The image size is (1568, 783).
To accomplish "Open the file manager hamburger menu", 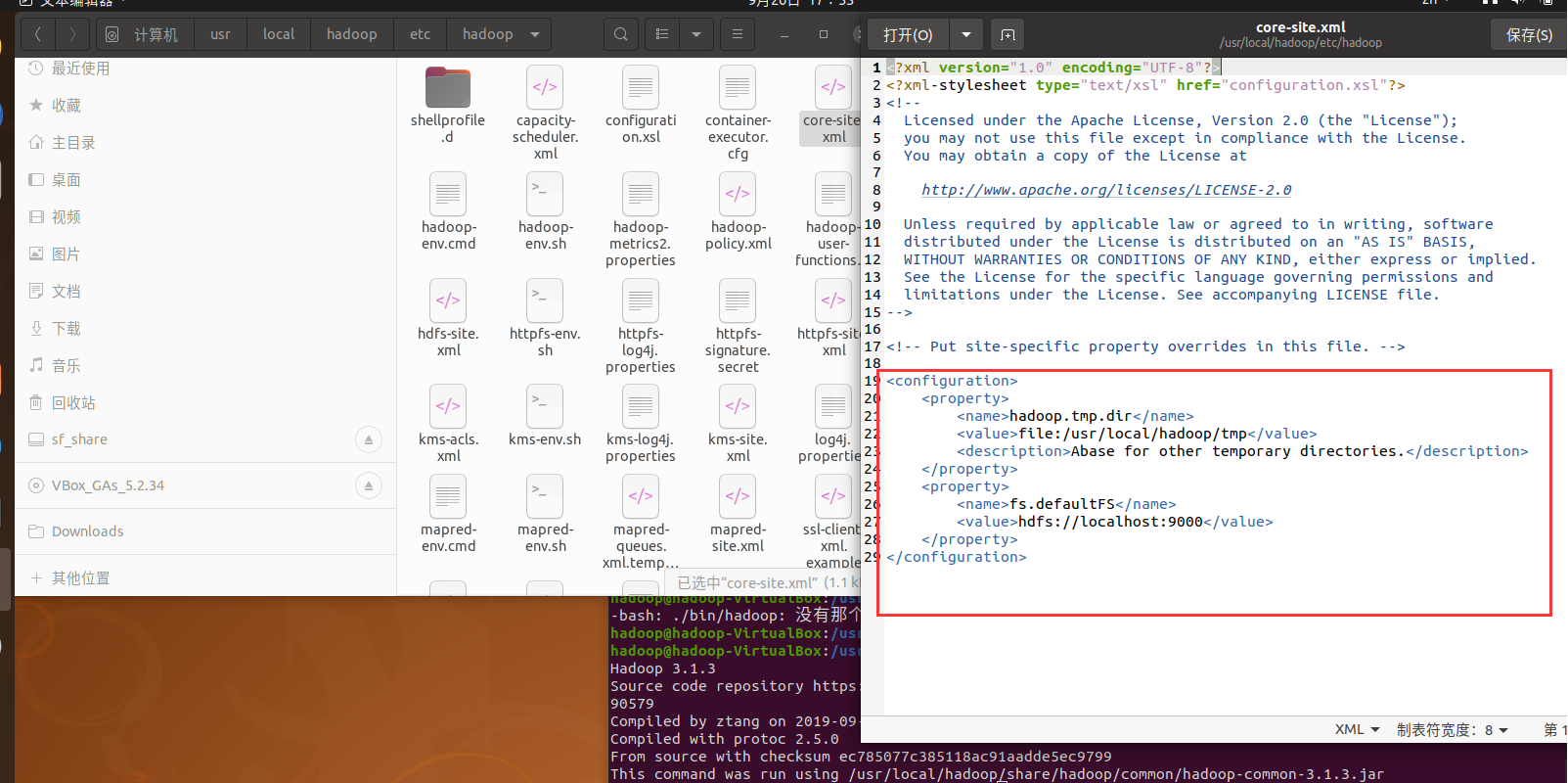I will click(738, 34).
